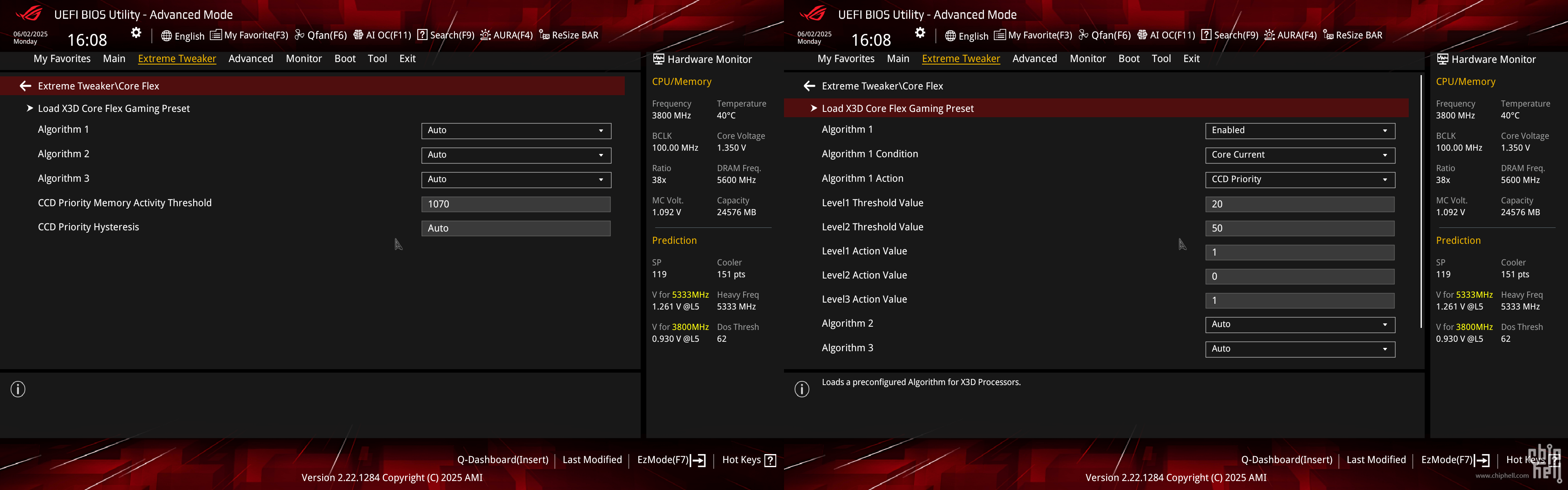Click CCD Priority Hysteresis Auto field

(x=516, y=228)
